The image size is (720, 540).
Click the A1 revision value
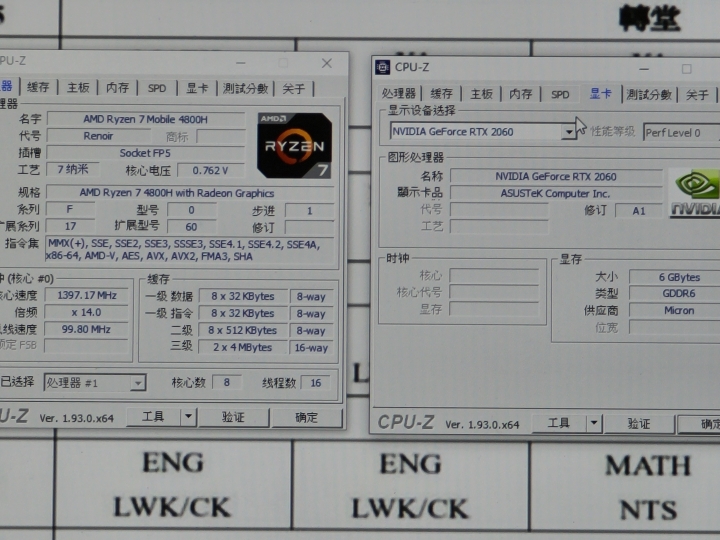(x=639, y=211)
